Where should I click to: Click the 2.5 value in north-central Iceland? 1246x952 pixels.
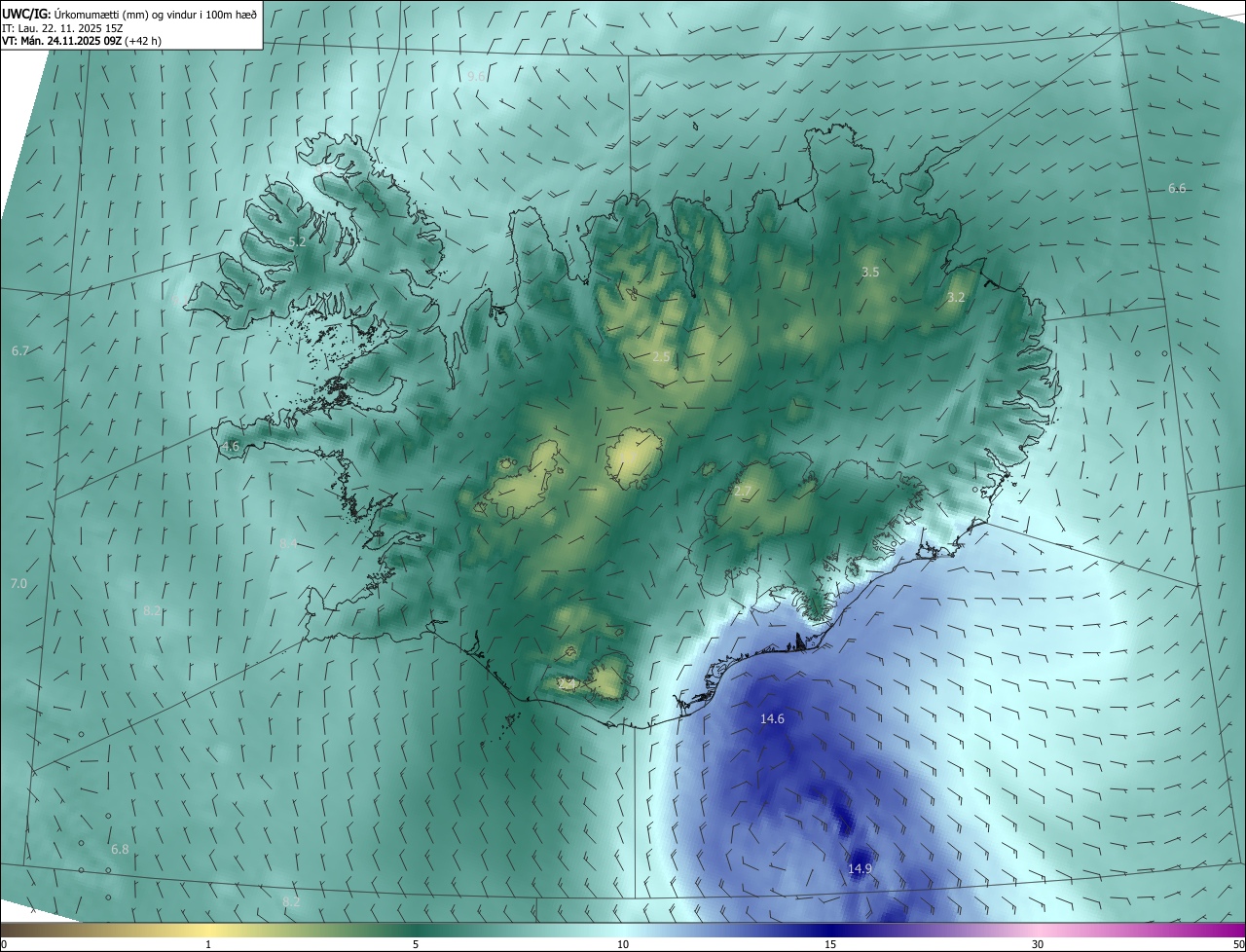pyautogui.click(x=661, y=357)
